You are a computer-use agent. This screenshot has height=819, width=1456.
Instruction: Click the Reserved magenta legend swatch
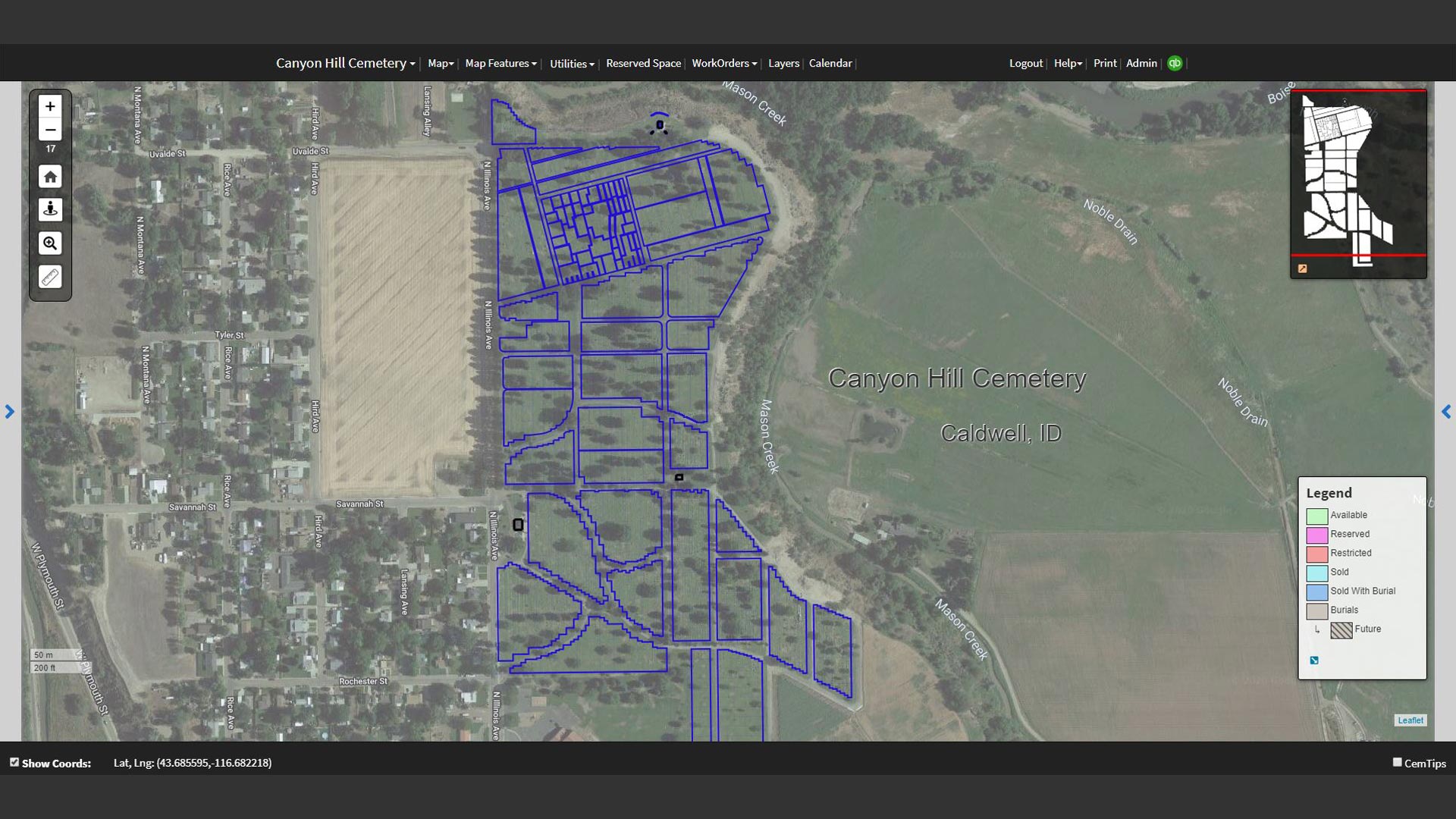pos(1317,535)
